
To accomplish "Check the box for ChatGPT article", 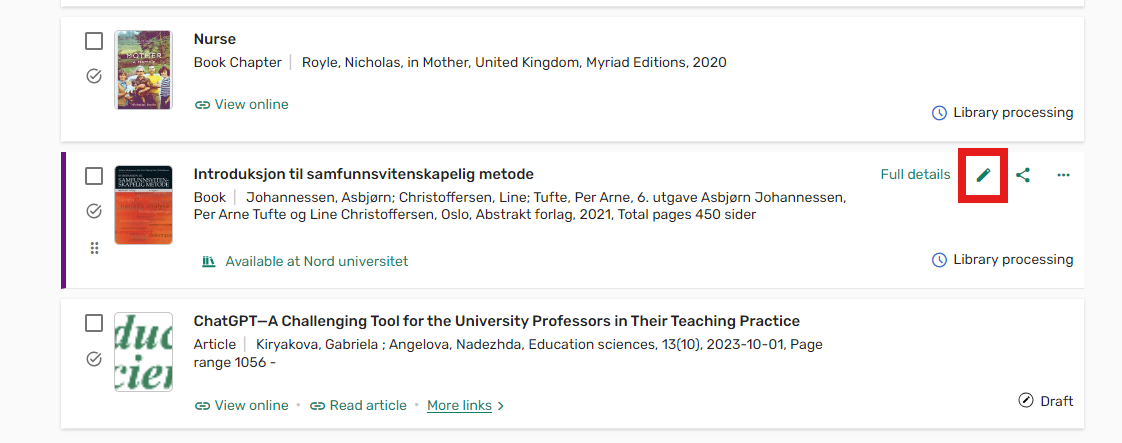I will [94, 323].
